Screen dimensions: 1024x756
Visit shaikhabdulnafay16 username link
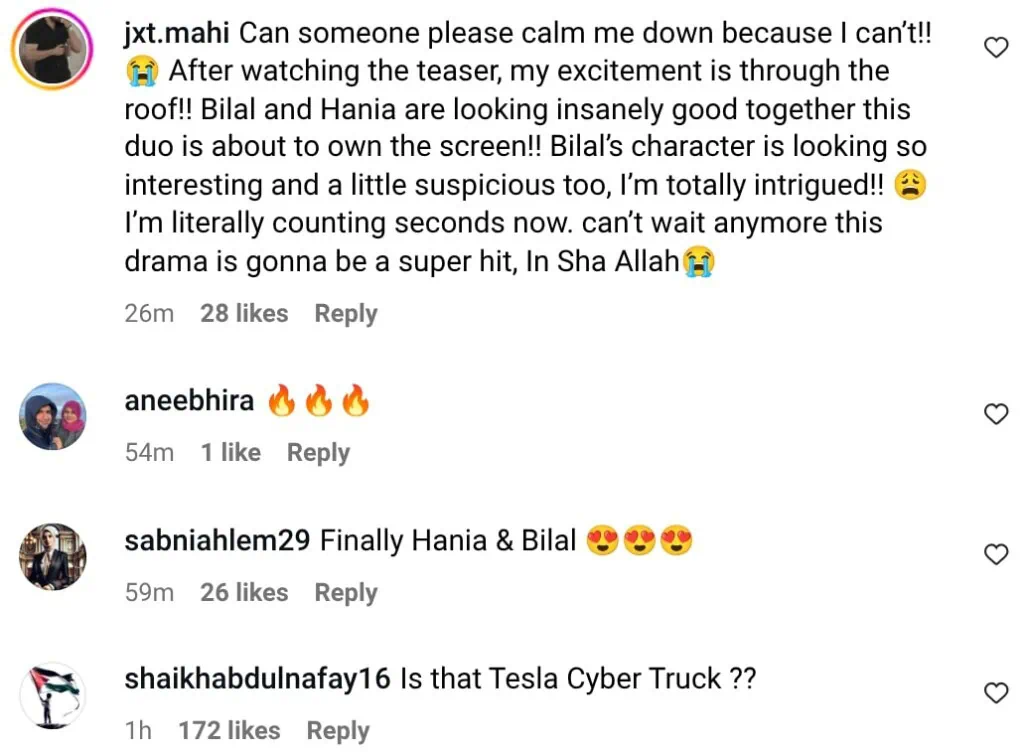click(x=257, y=679)
